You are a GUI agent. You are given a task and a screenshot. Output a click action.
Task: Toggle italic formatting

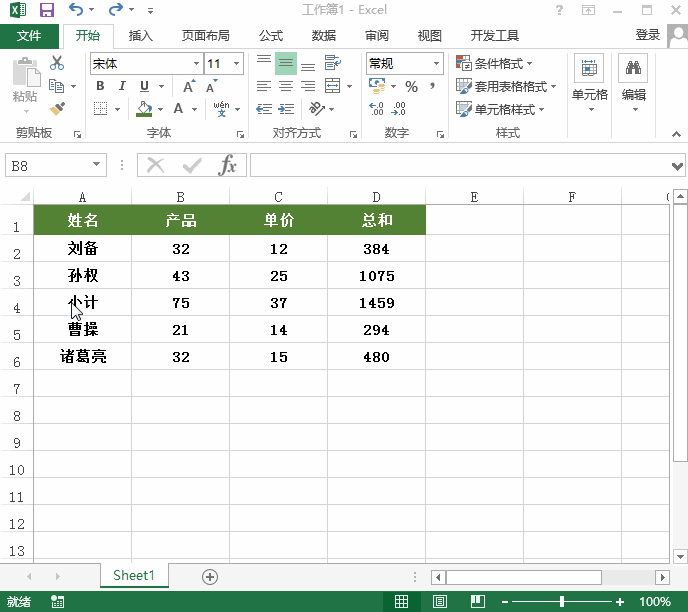(122, 86)
